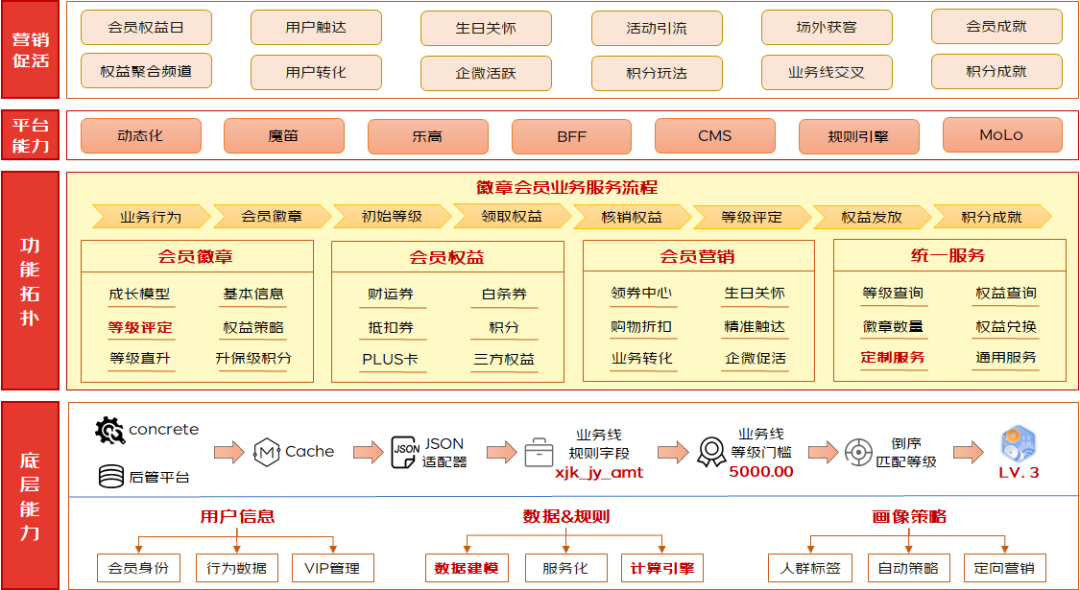Select the 权益聚合频道 box

tap(146, 71)
